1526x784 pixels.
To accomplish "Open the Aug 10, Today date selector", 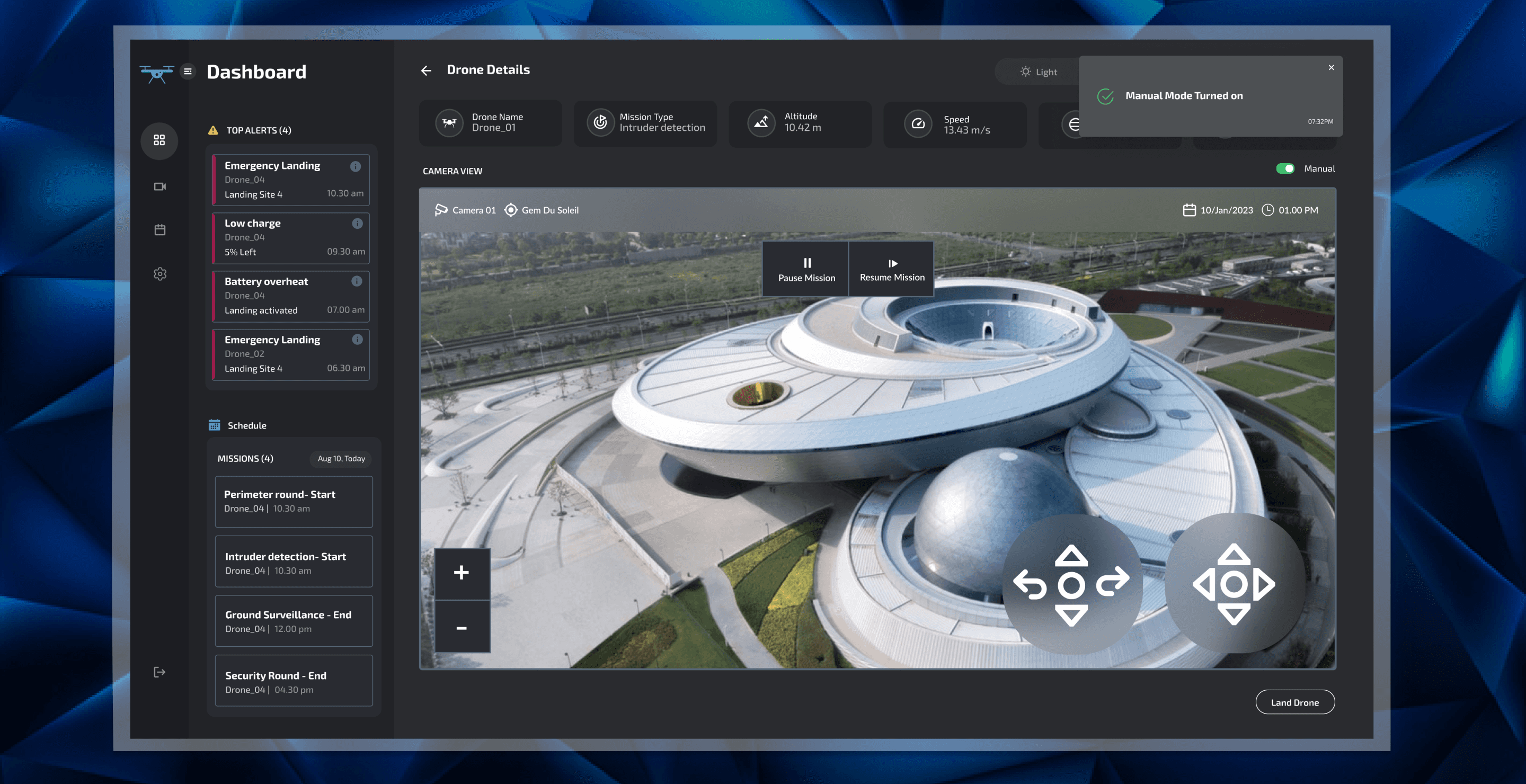I will (x=341, y=458).
